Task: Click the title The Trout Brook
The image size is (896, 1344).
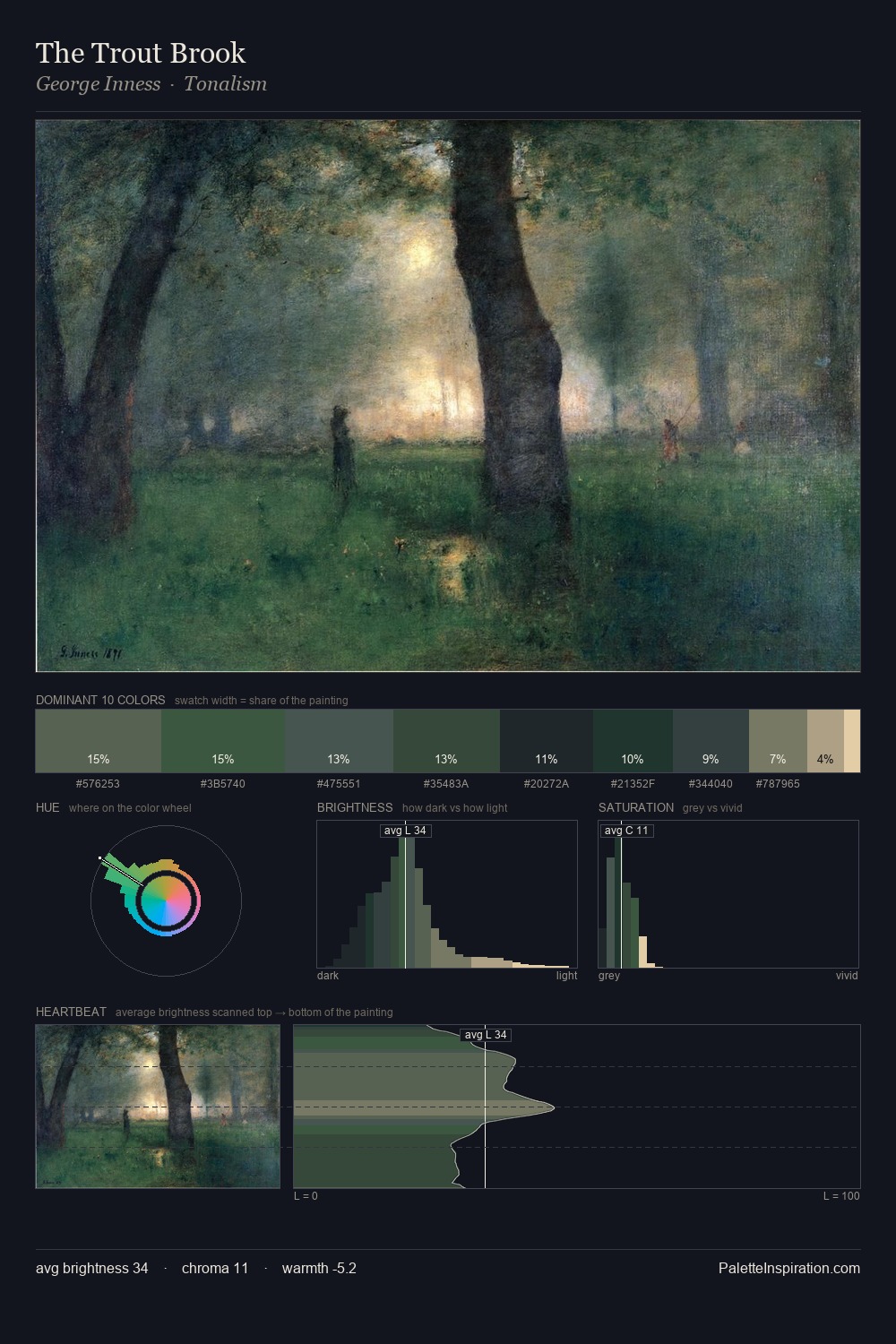Action: pyautogui.click(x=141, y=53)
